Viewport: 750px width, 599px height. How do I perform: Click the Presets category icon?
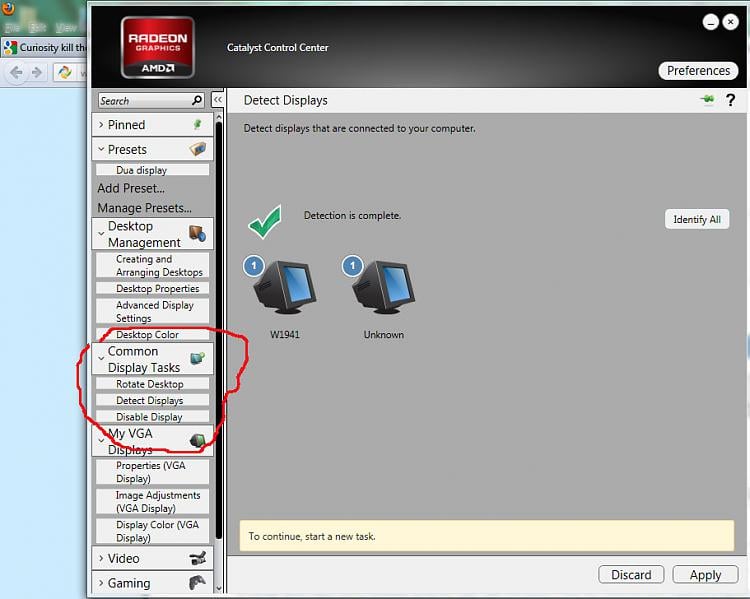coord(198,149)
